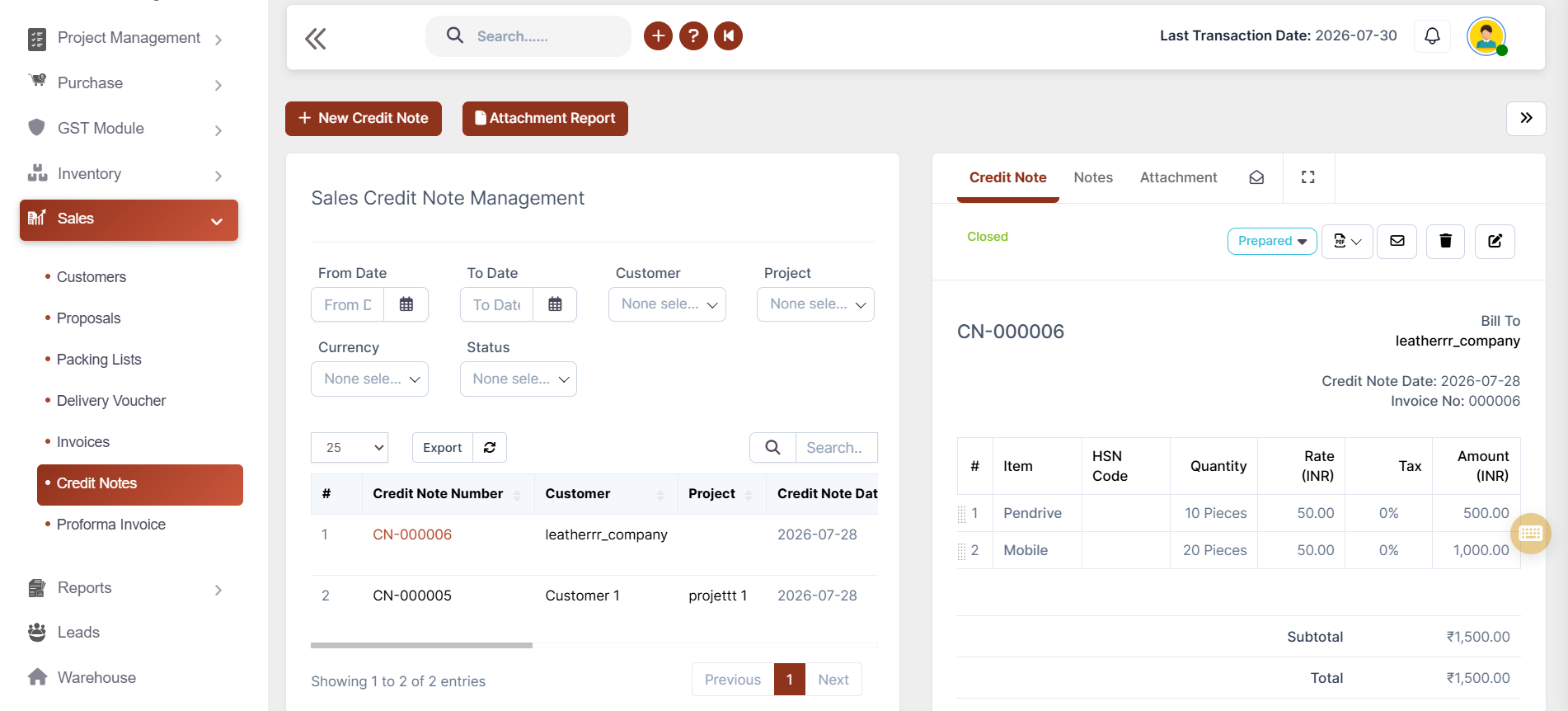Open From Date calendar picker icon

406,304
